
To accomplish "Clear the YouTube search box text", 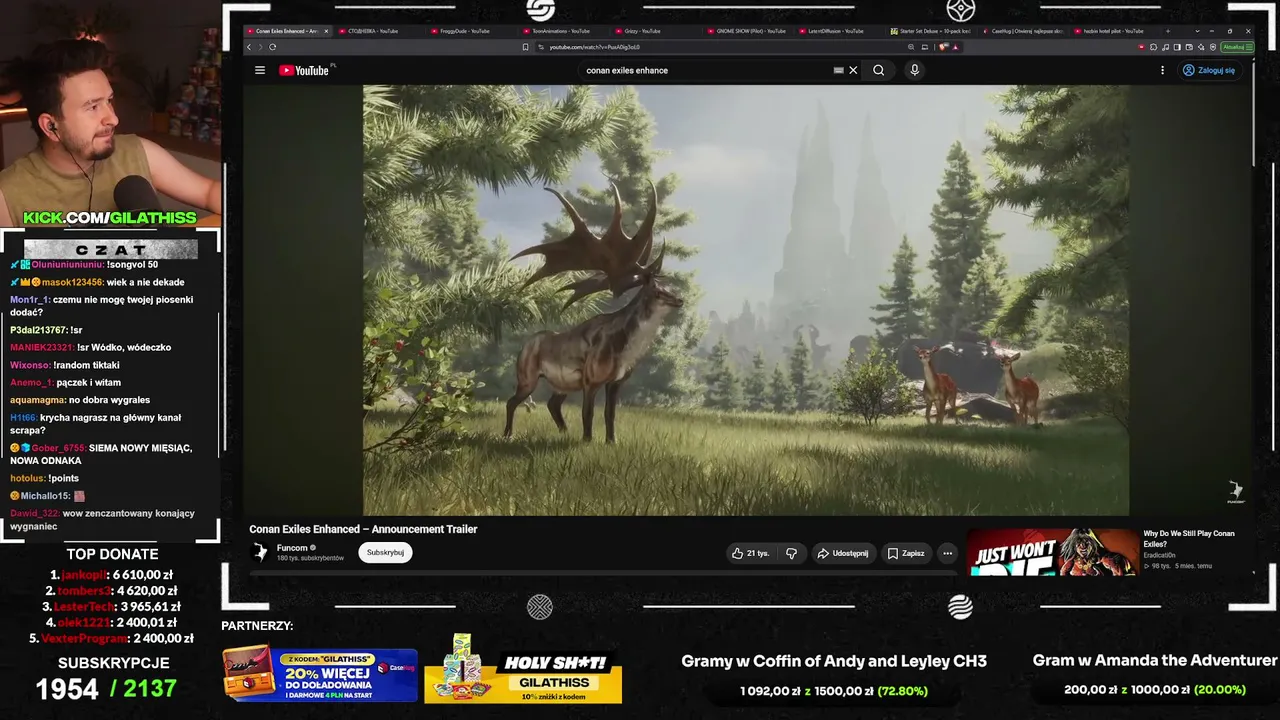I will coord(853,70).
